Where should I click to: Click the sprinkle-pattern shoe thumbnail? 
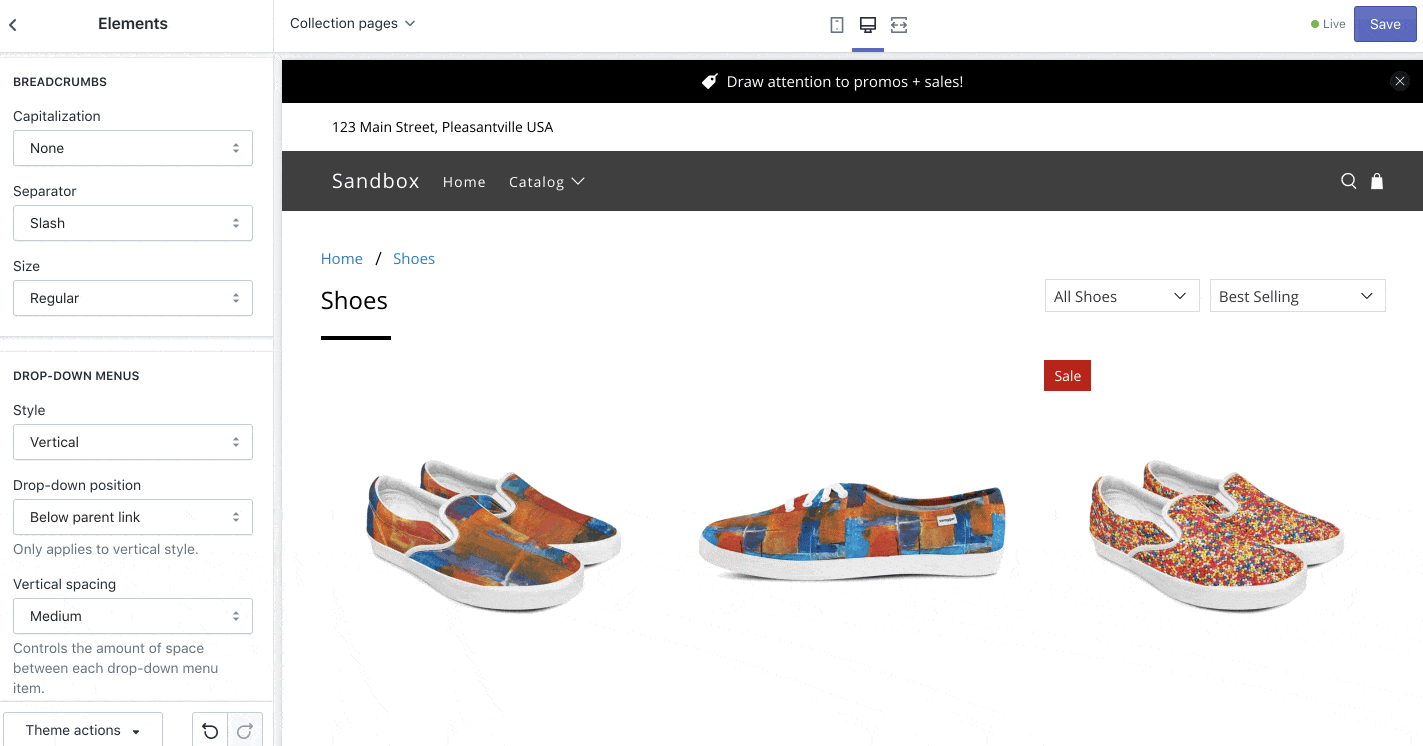pyautogui.click(x=1214, y=535)
